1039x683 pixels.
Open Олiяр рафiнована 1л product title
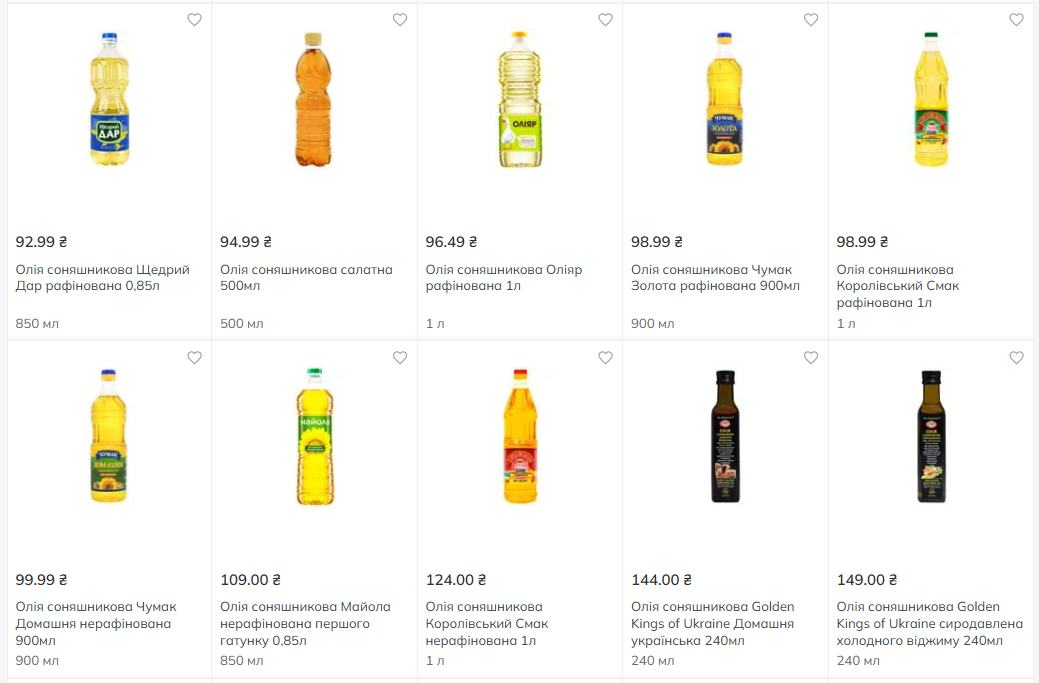[503, 278]
